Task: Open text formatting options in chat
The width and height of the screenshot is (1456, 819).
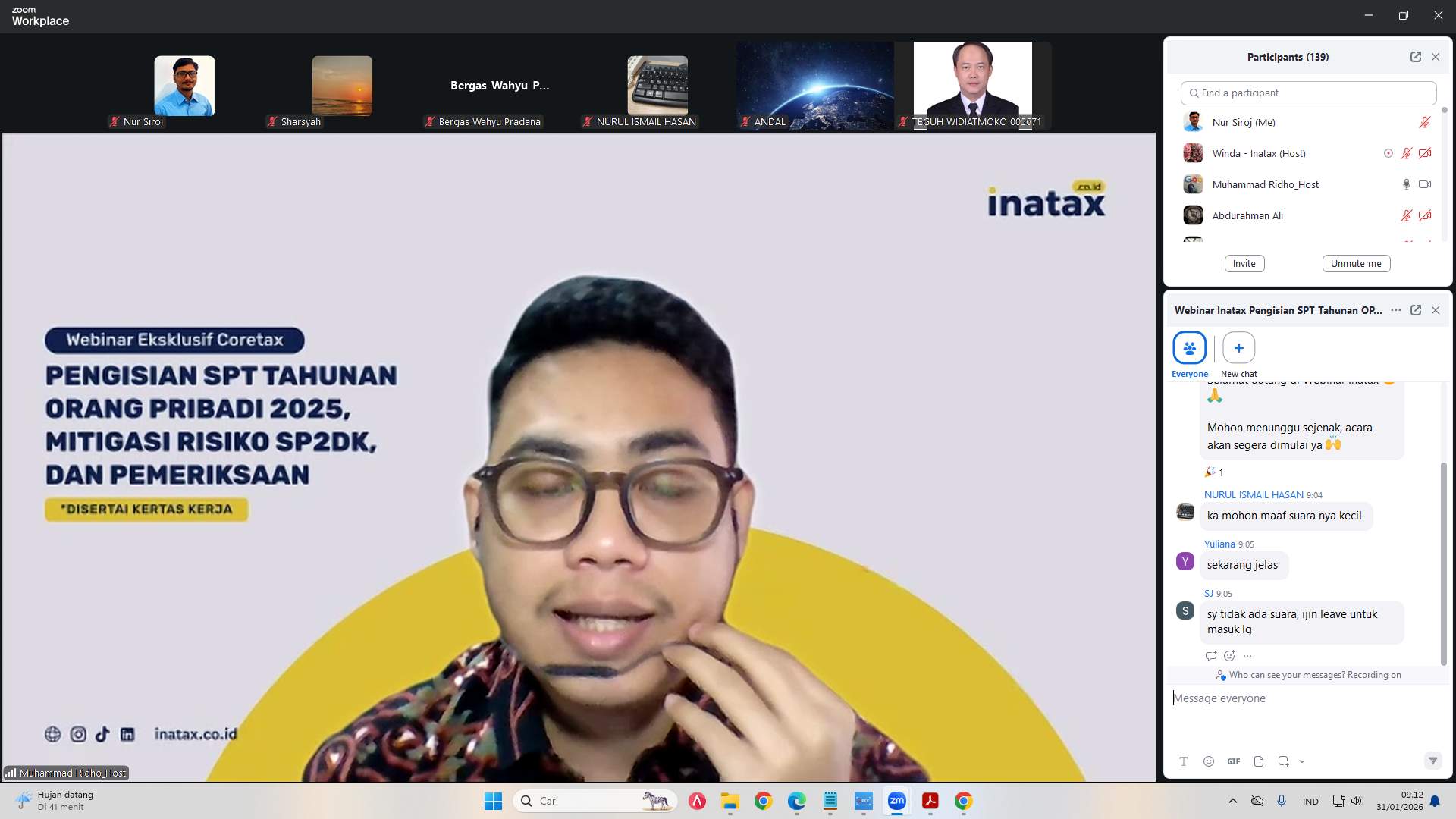Action: click(x=1183, y=761)
